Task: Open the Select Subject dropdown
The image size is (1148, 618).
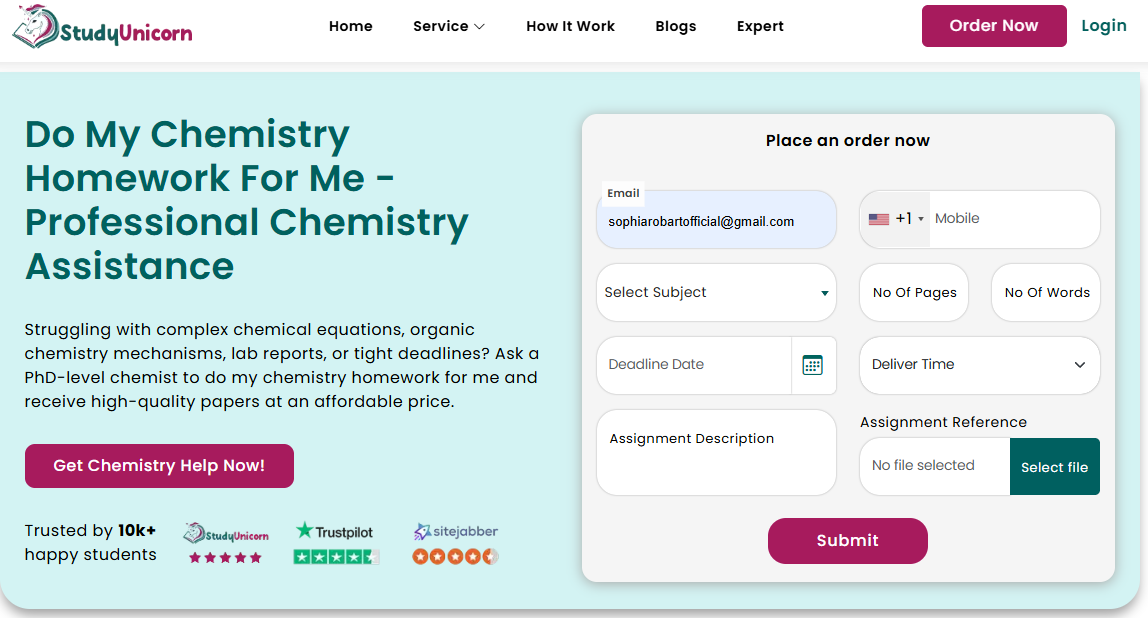Action: pos(716,293)
